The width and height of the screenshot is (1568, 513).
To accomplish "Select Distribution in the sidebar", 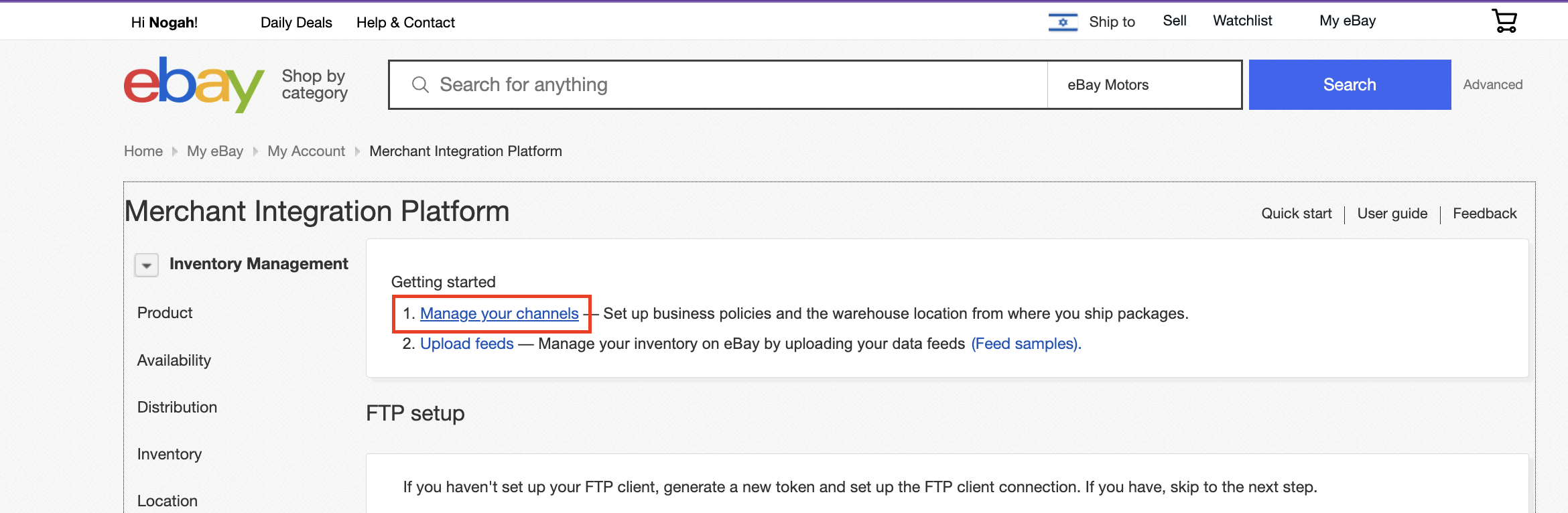I will (x=177, y=407).
